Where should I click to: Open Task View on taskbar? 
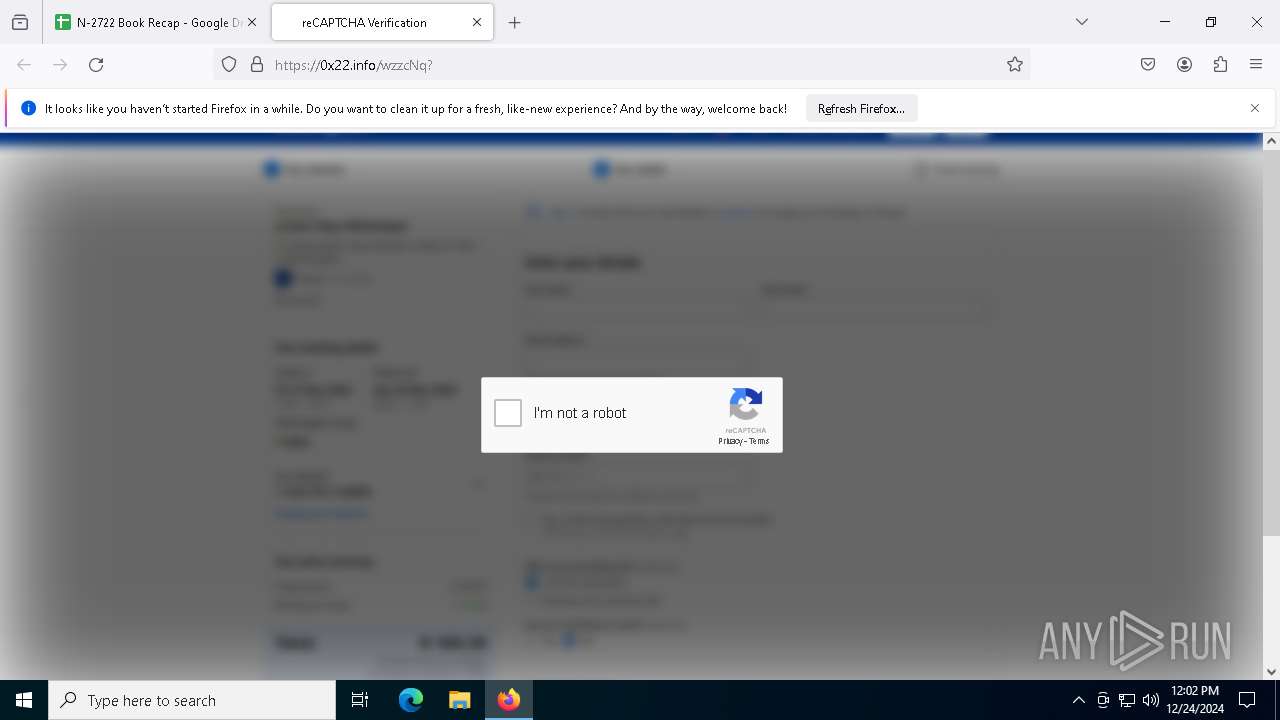click(x=360, y=700)
